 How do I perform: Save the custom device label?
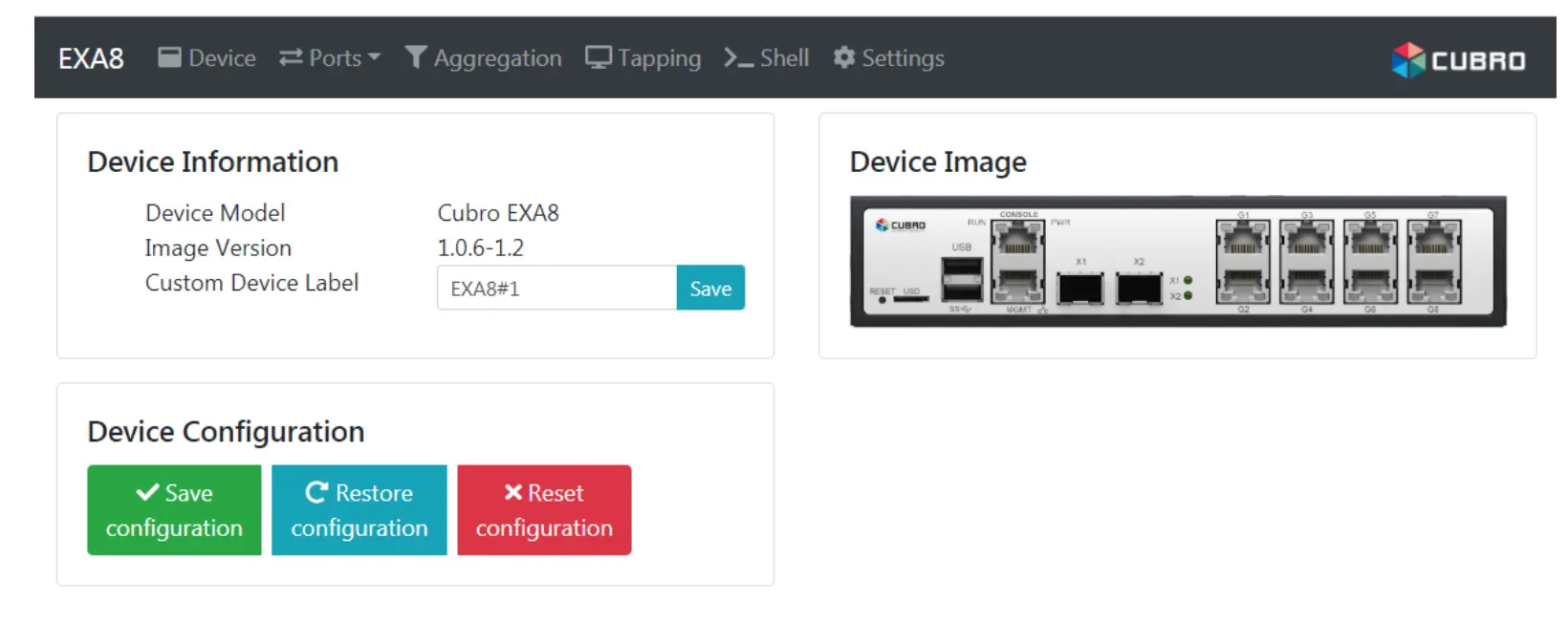(x=710, y=288)
